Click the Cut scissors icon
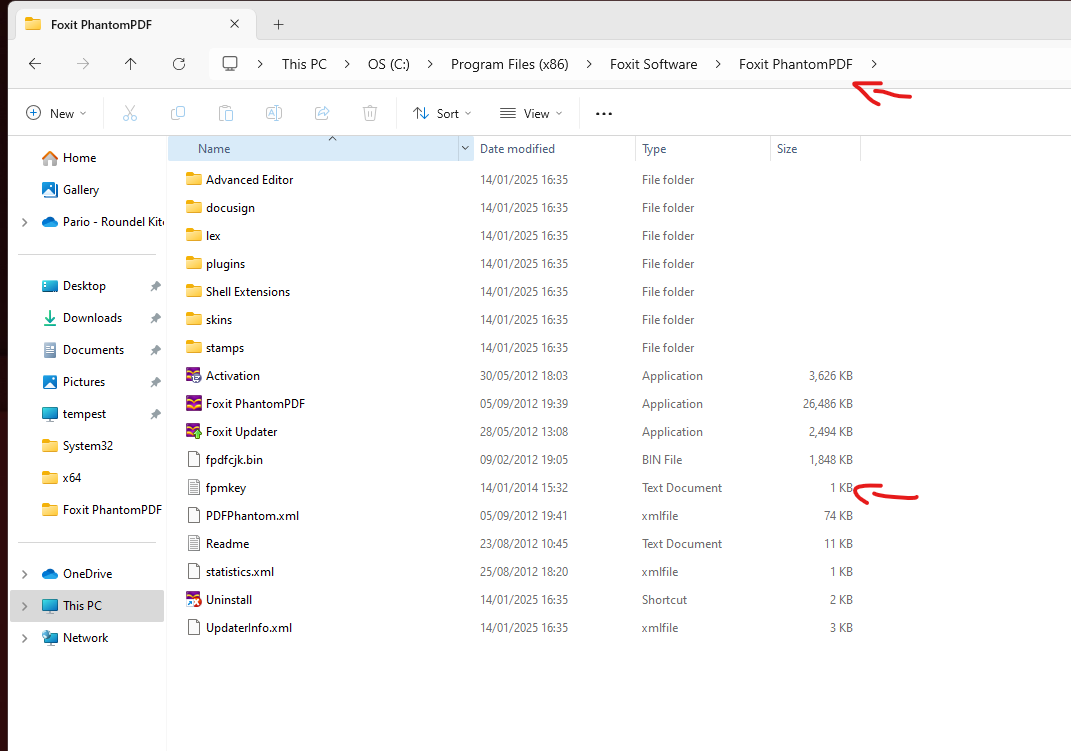The image size is (1071, 751). click(x=130, y=113)
